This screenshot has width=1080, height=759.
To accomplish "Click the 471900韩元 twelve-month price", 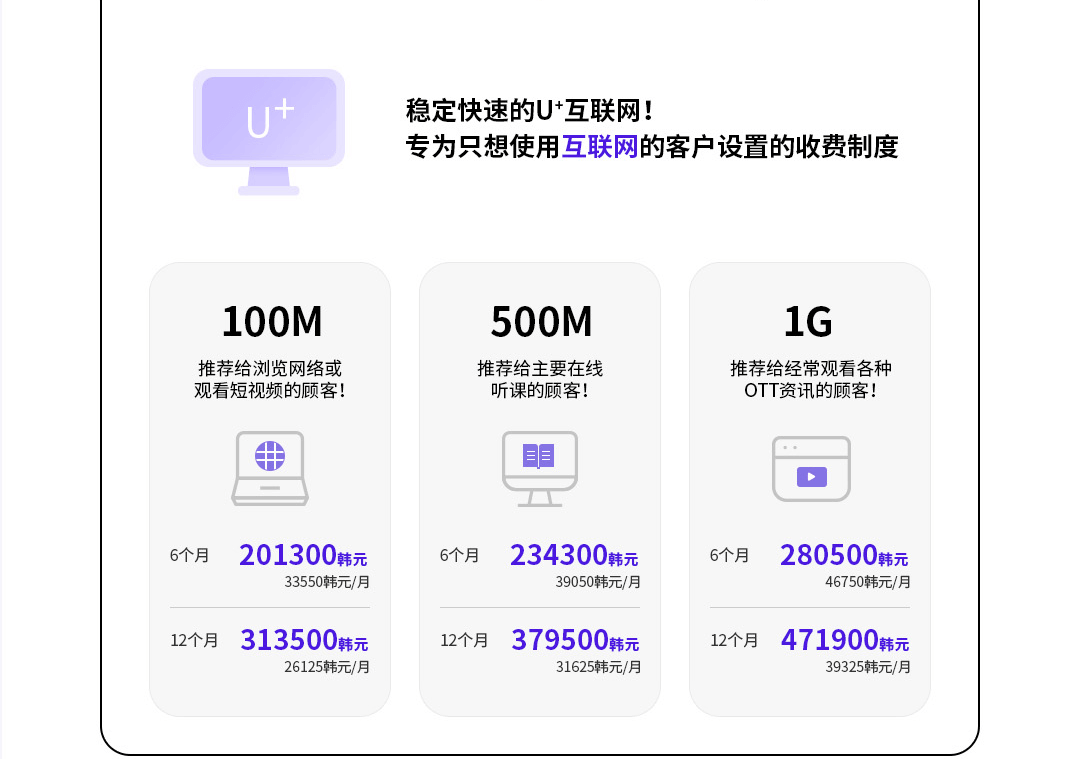I will click(845, 640).
